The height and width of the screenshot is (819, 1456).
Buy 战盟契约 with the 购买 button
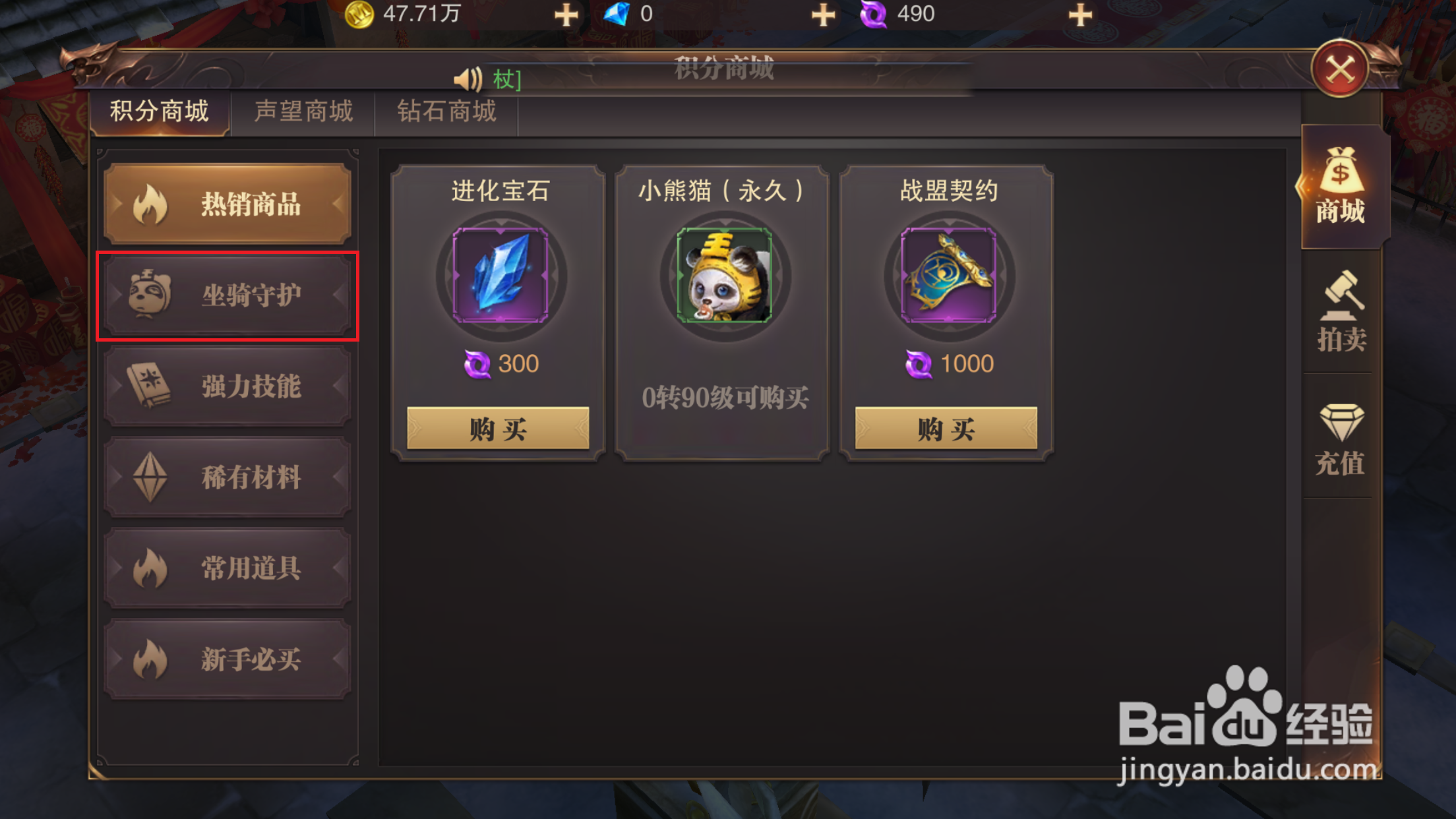coord(946,429)
